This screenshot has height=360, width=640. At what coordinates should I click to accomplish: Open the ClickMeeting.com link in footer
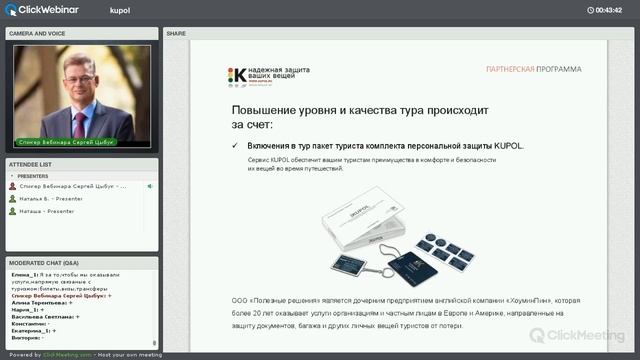point(67,355)
